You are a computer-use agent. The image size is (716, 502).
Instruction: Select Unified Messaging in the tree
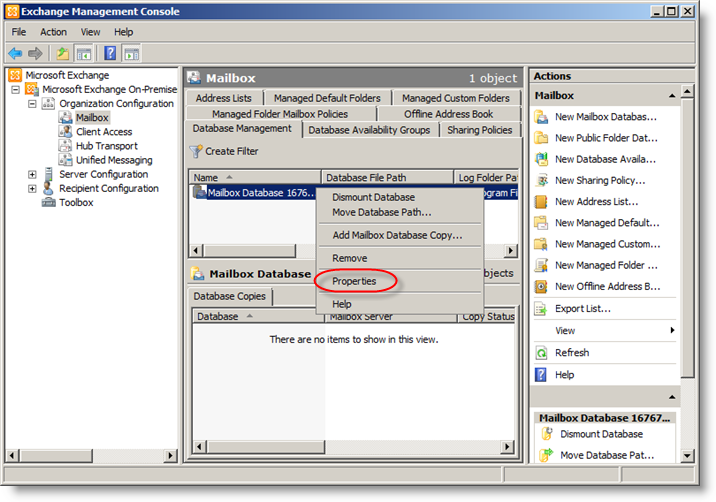(114, 160)
